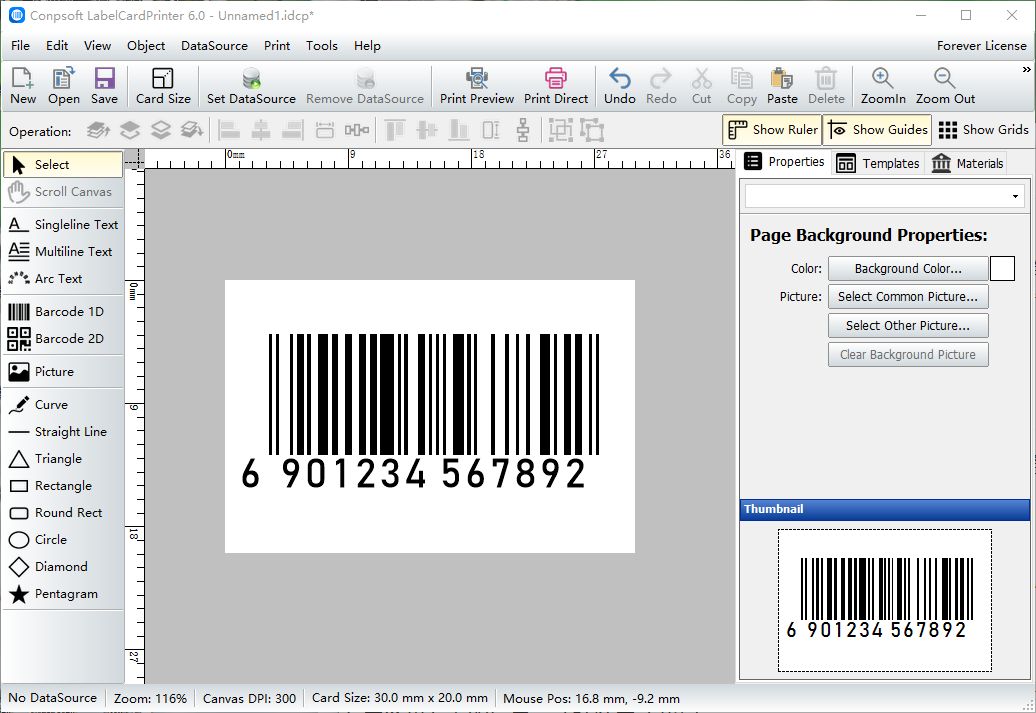Select the Picture tool

click(x=63, y=371)
